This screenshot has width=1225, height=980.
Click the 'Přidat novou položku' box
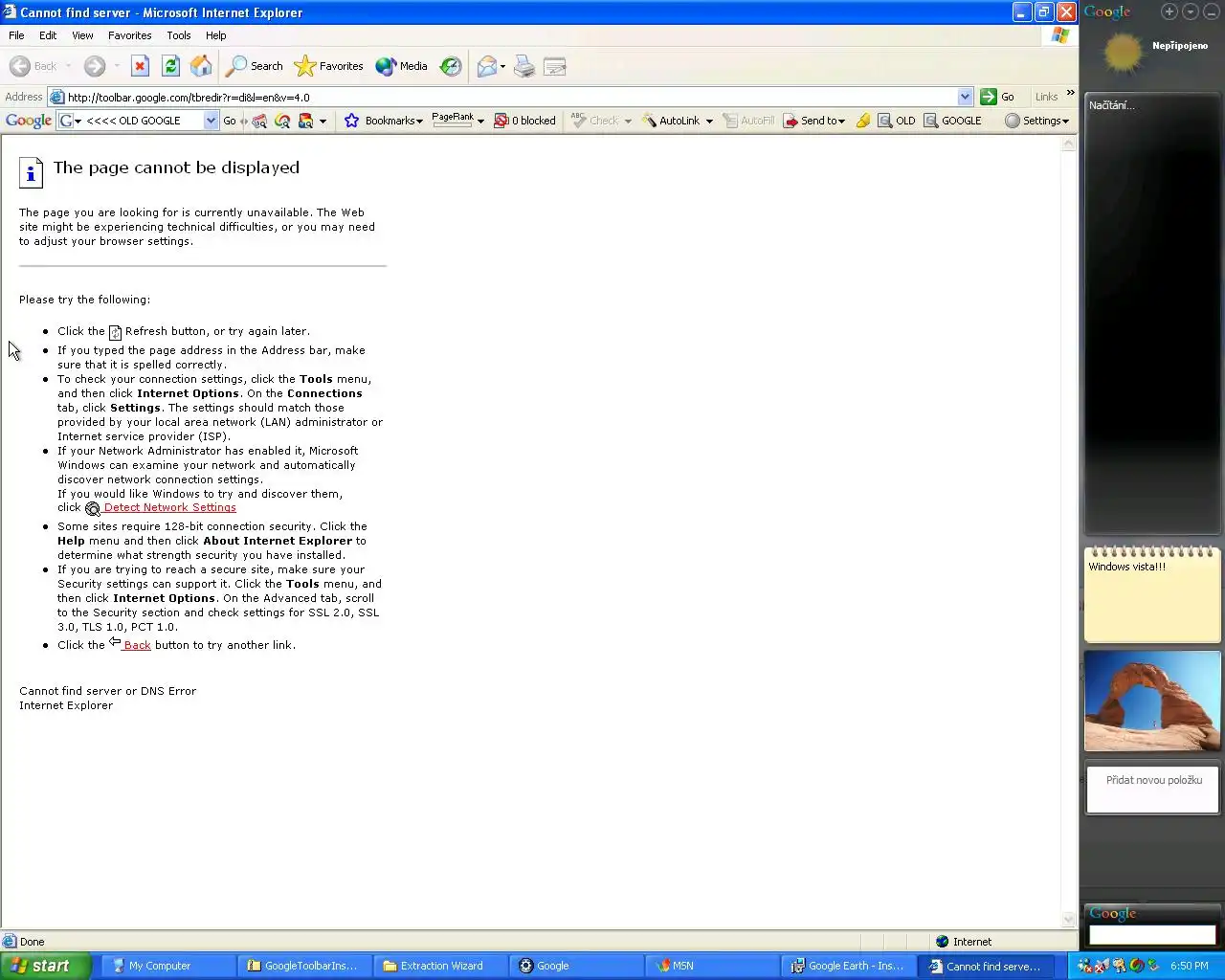point(1153,790)
